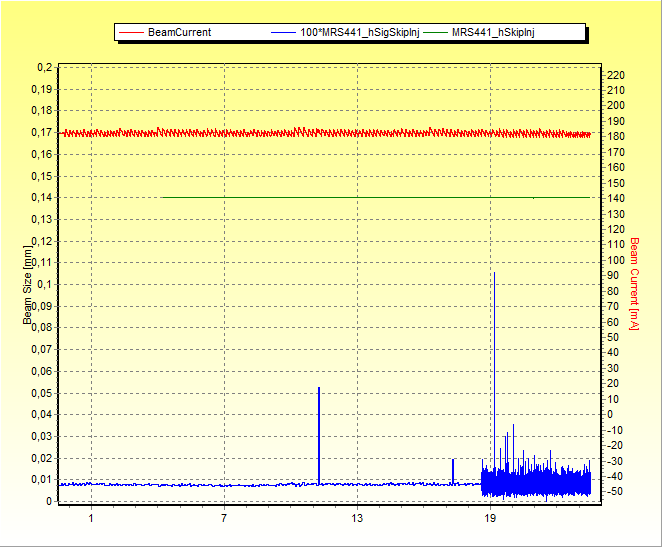Image resolution: width=662 pixels, height=547 pixels.
Task: Click the dense blue noise band after 19
Action: click(x=540, y=481)
